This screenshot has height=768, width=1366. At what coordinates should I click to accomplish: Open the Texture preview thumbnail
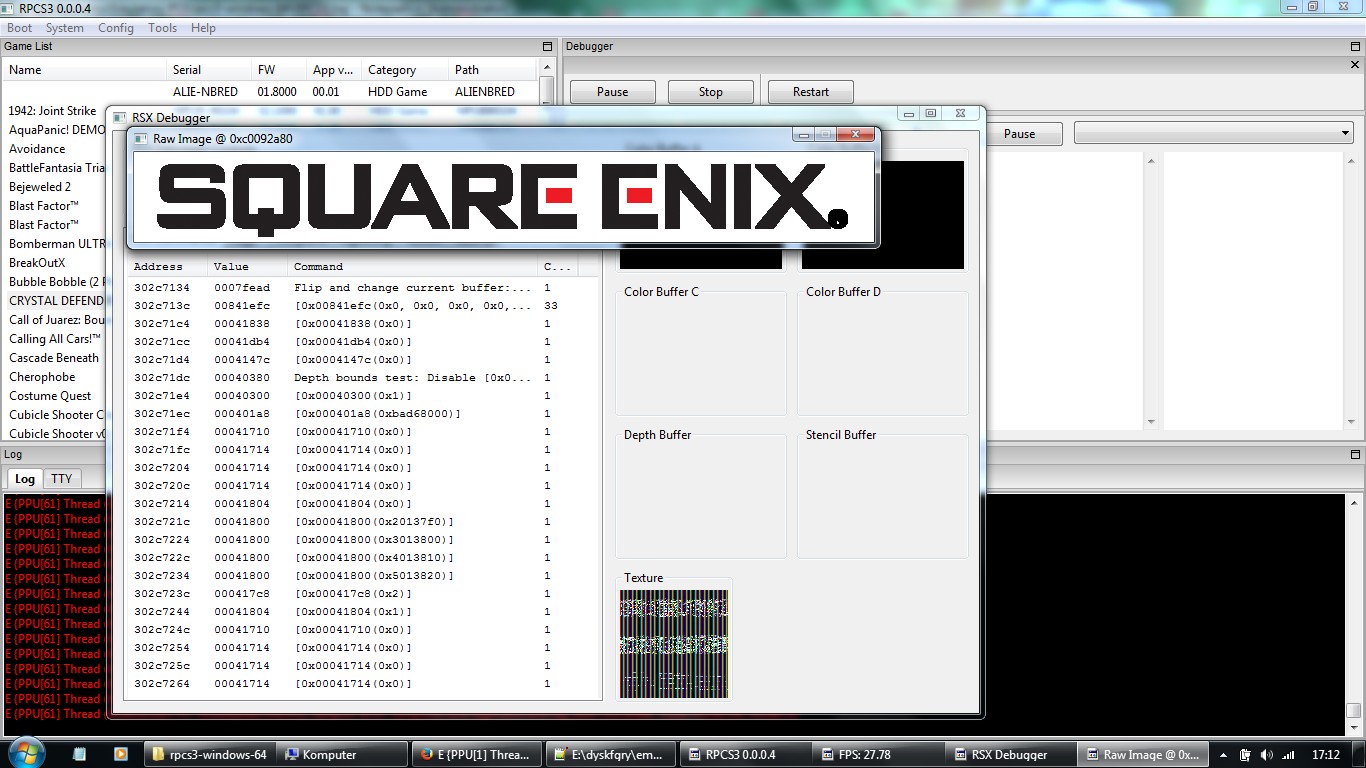(673, 643)
